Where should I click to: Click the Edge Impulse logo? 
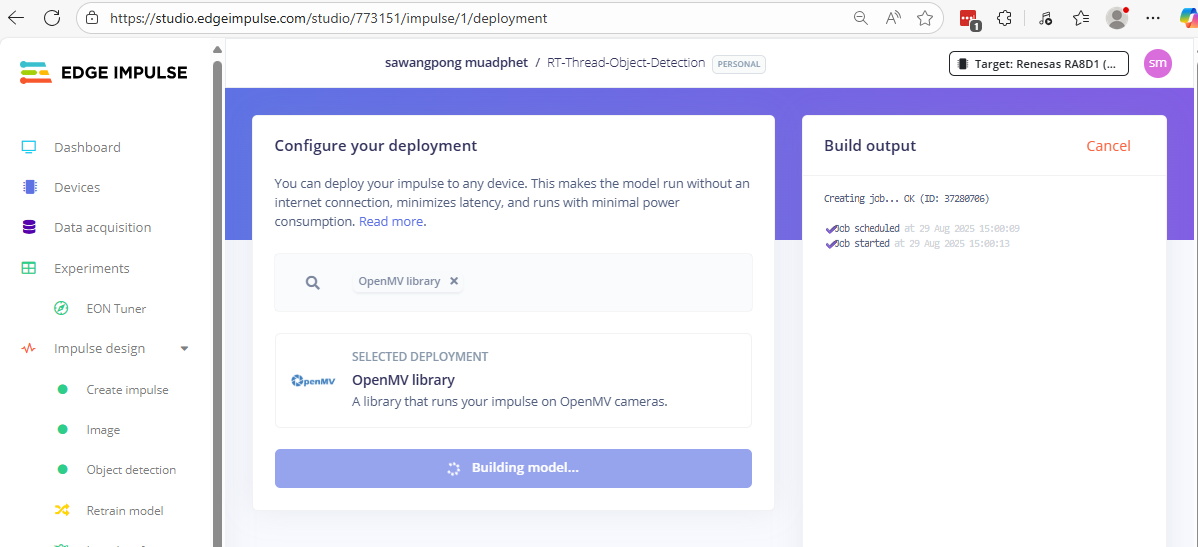coord(103,72)
